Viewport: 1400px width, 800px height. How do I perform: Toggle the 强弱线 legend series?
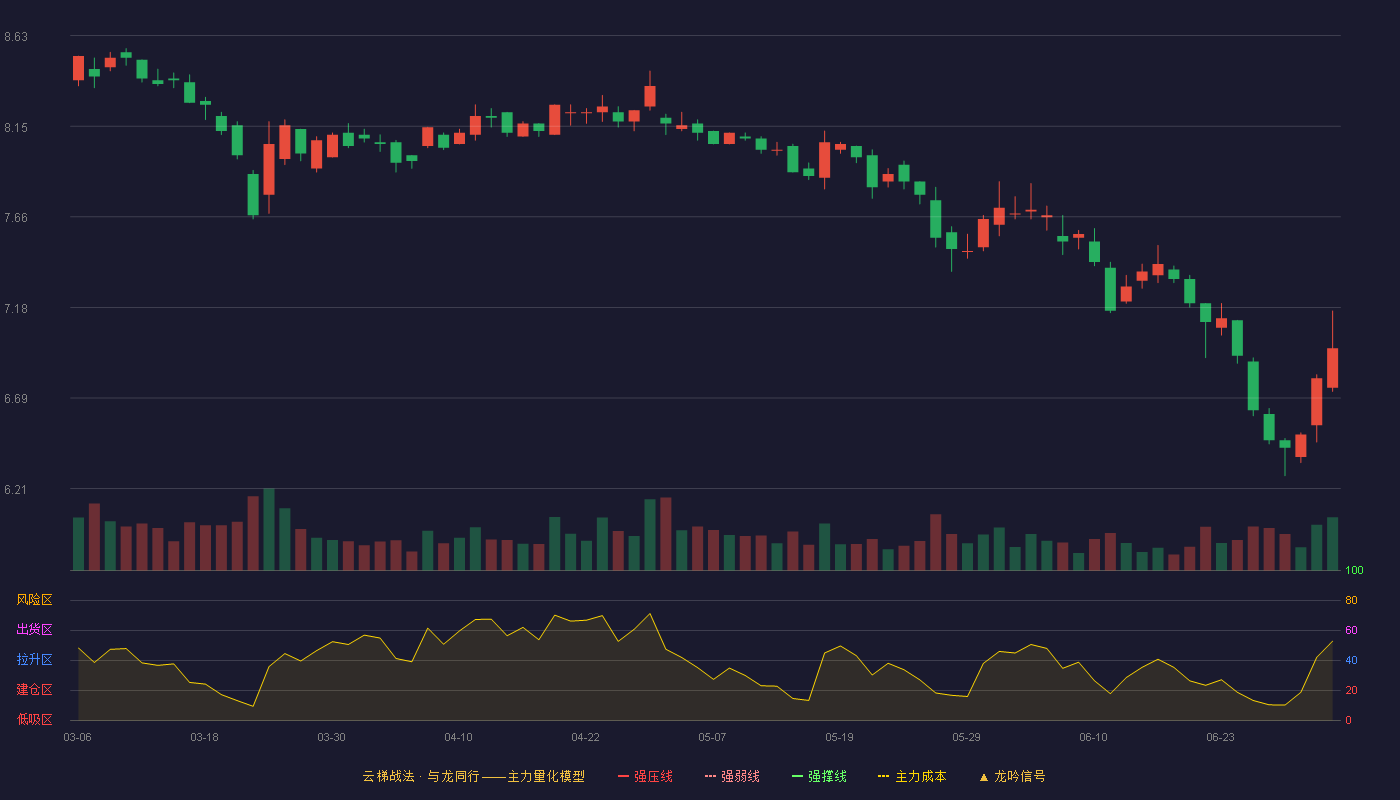point(732,776)
